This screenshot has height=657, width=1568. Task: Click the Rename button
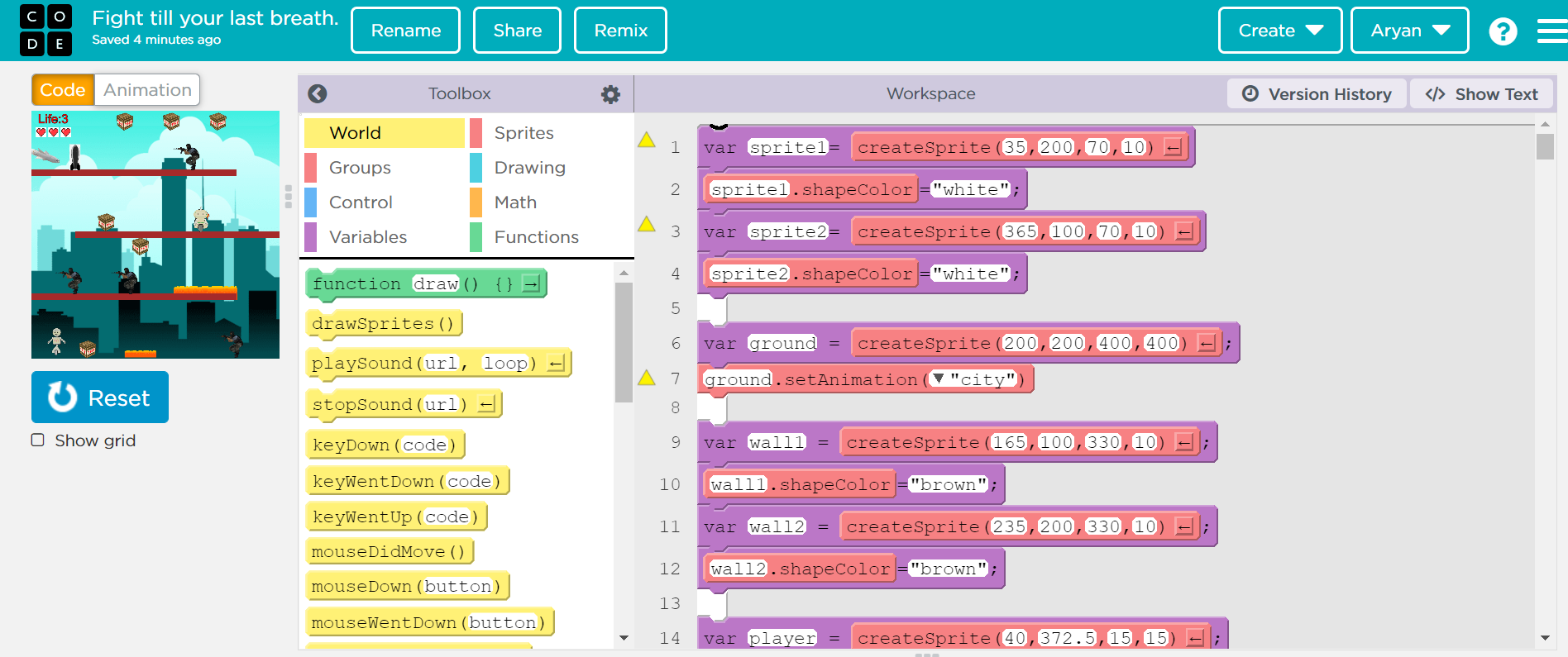406,31
